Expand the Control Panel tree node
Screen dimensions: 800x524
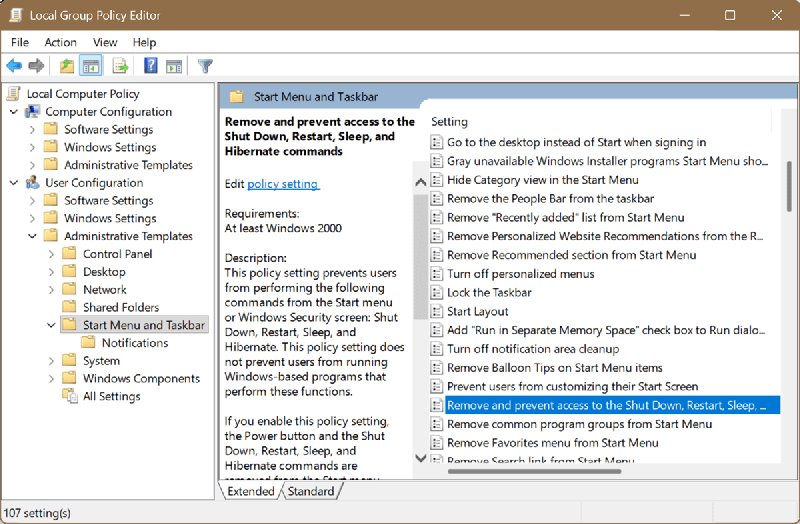pyautogui.click(x=51, y=254)
